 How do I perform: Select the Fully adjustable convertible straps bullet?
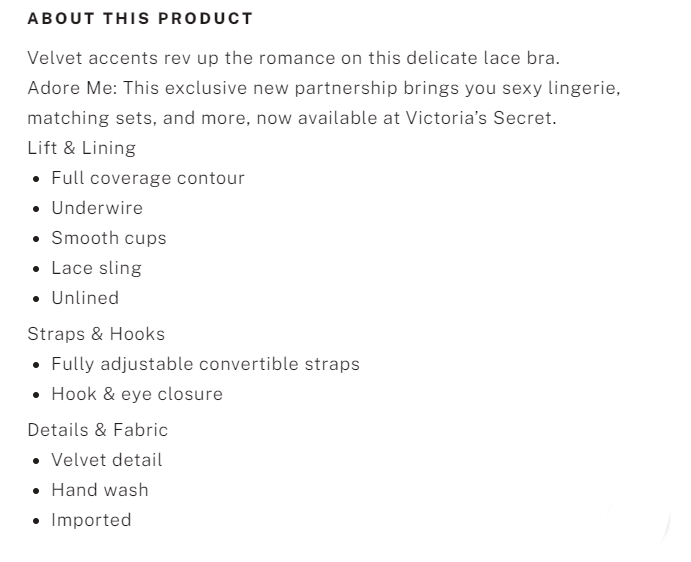pyautogui.click(x=205, y=364)
